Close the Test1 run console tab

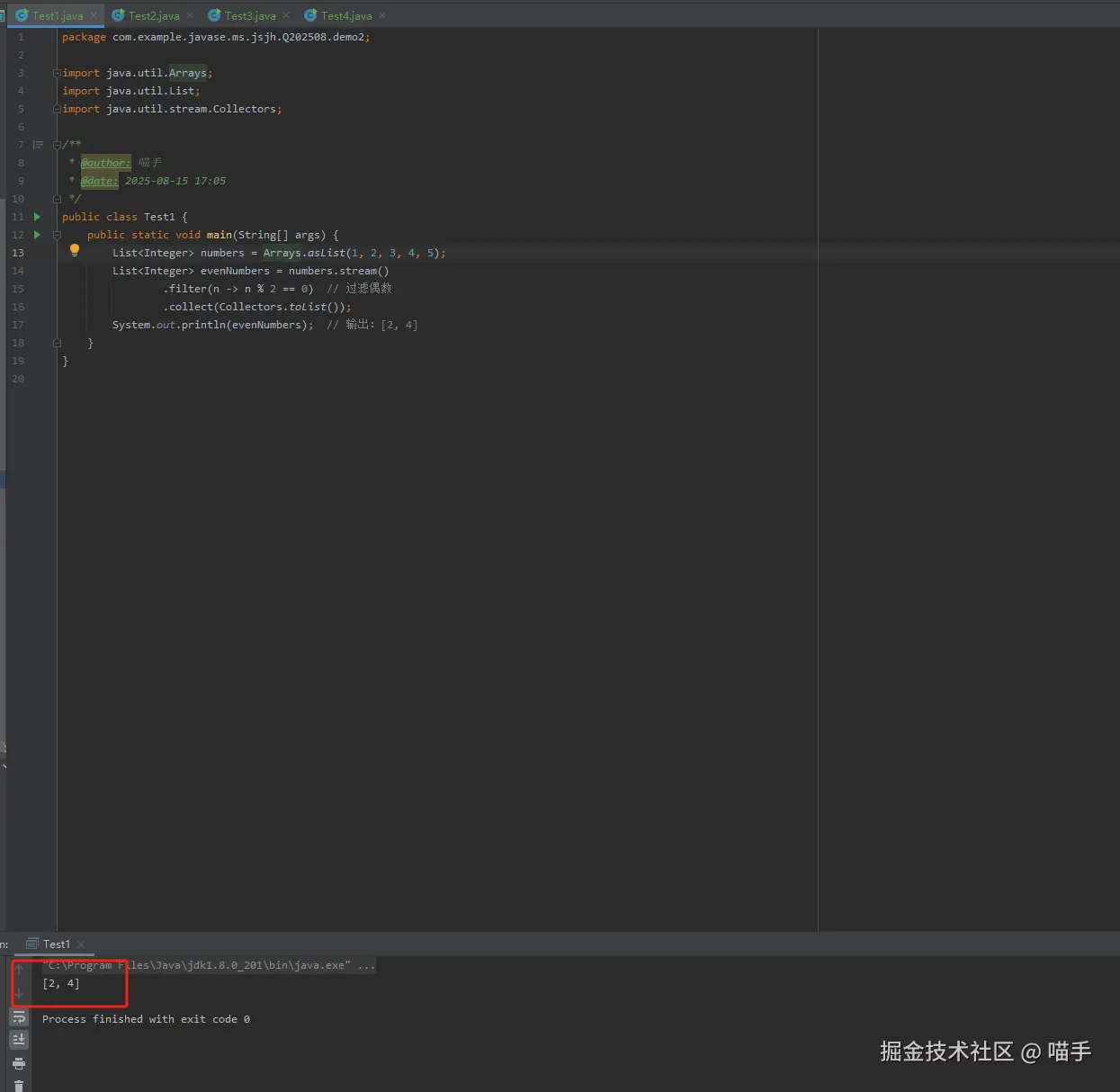[x=81, y=944]
